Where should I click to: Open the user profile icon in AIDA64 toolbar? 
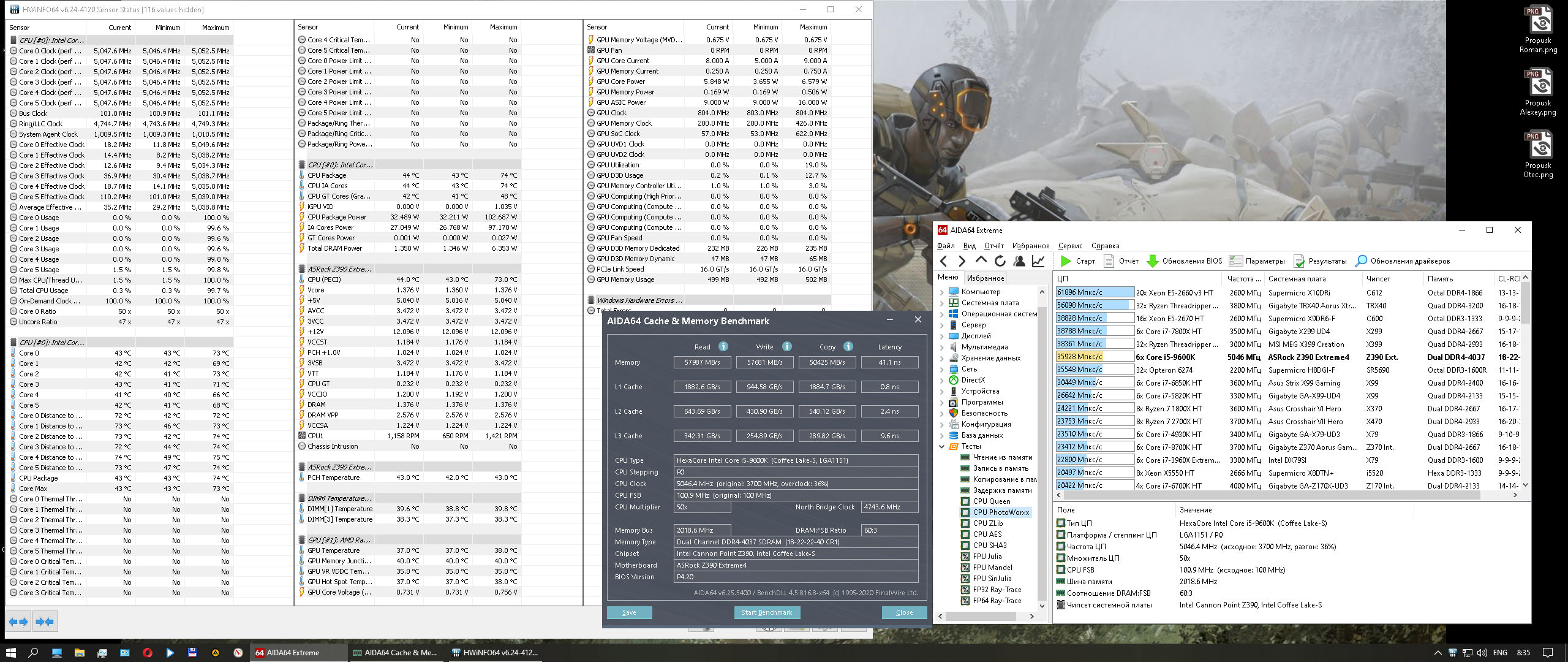click(x=1019, y=261)
